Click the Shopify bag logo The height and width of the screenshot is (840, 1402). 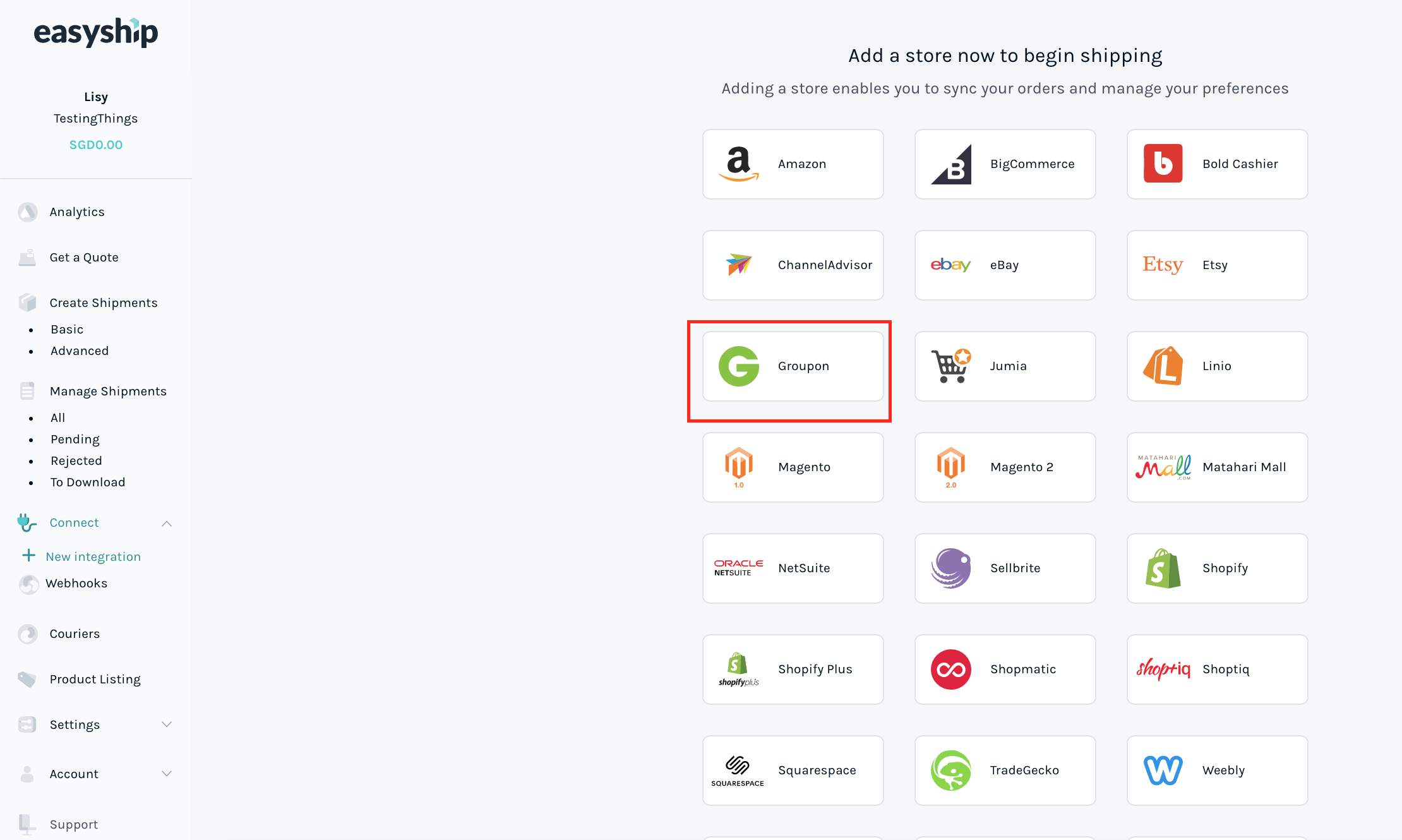coord(1163,568)
